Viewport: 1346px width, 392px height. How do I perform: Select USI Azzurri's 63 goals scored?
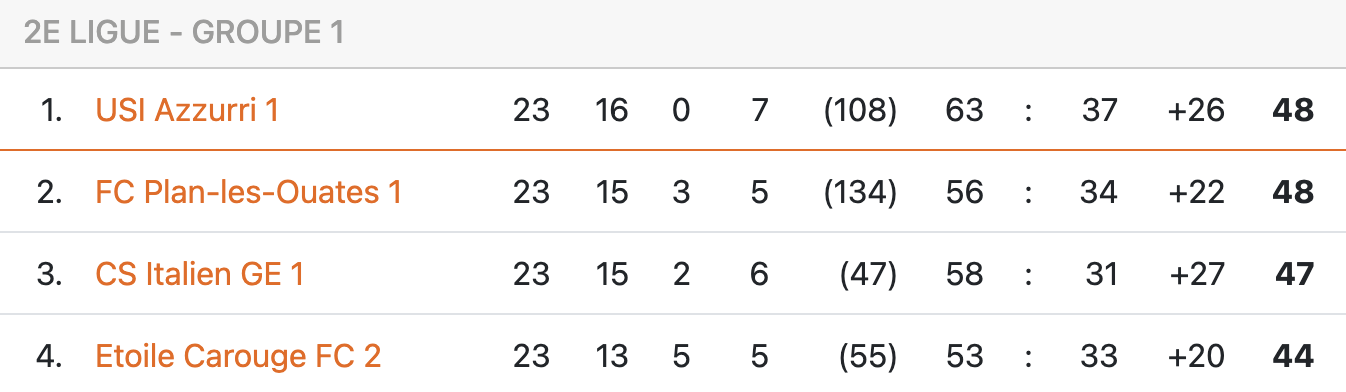[x=964, y=109]
